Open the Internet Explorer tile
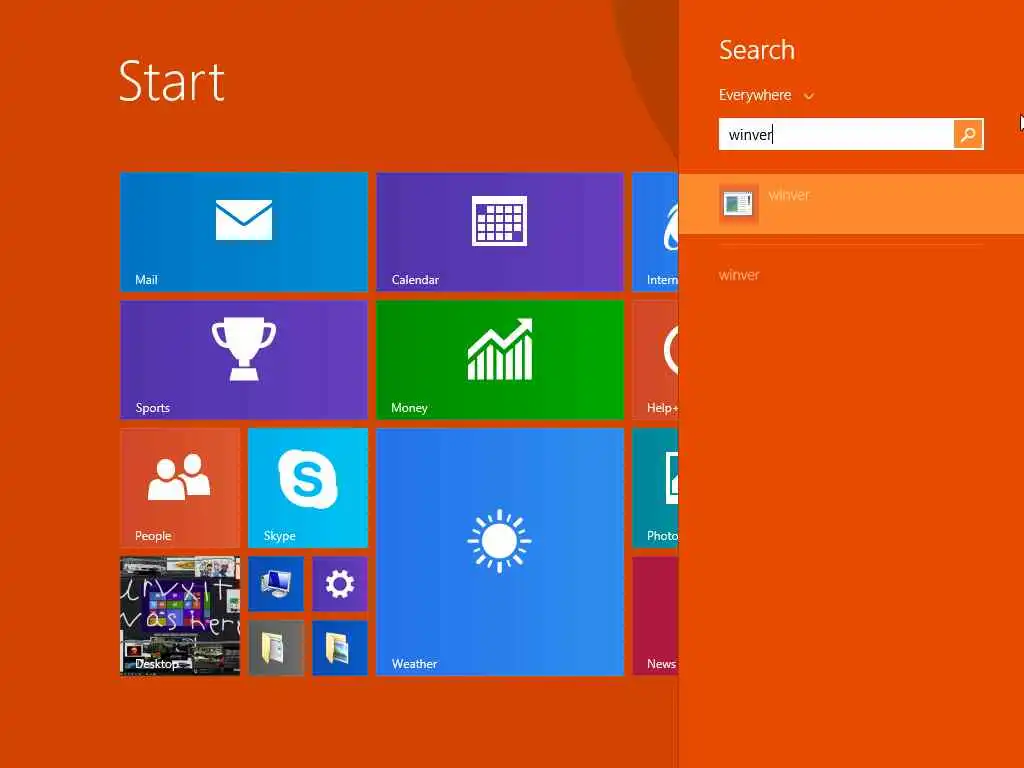The image size is (1024, 768). point(655,231)
